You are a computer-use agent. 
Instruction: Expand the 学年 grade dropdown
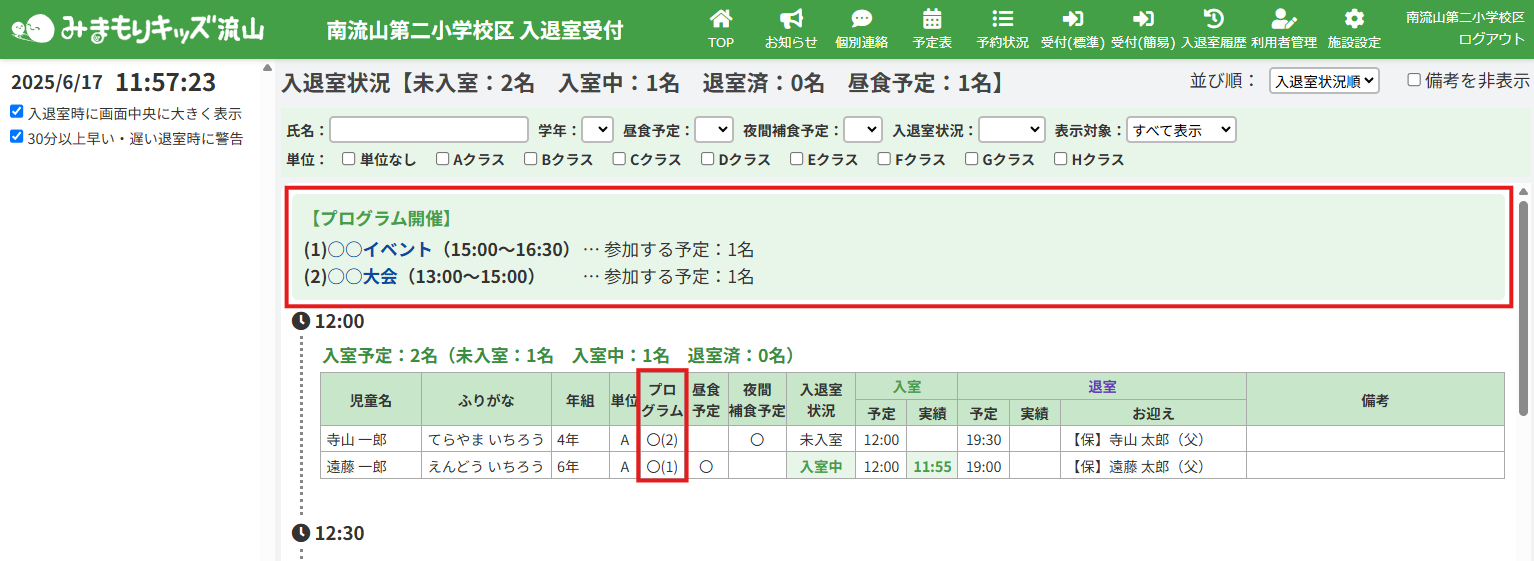pyautogui.click(x=597, y=130)
